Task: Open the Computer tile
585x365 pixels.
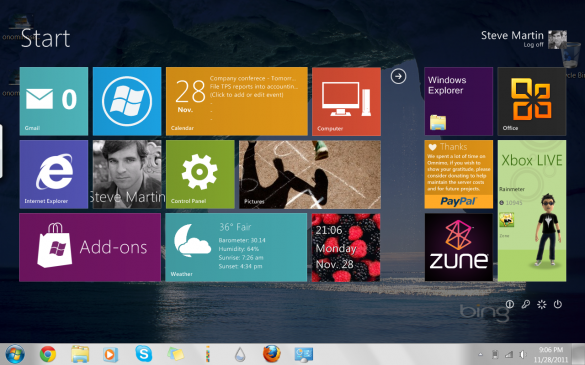Action: pos(346,101)
